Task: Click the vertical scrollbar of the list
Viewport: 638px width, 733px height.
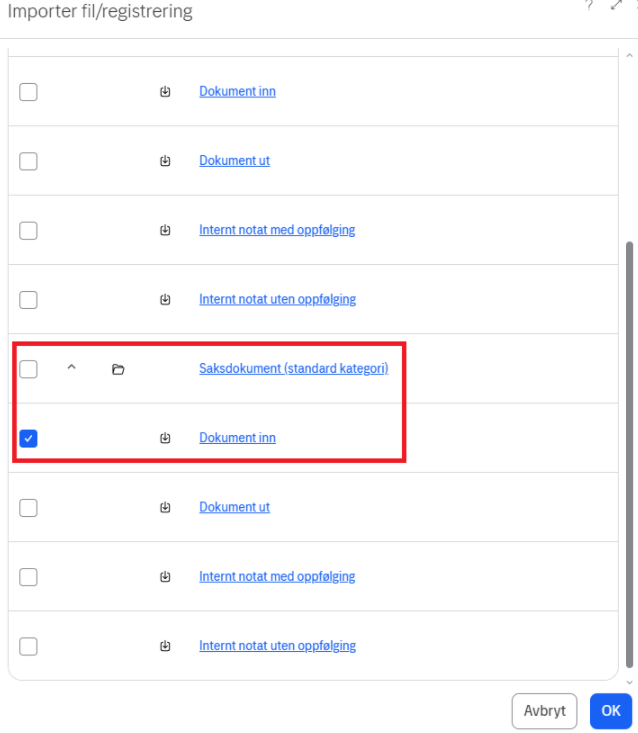Action: click(629, 450)
